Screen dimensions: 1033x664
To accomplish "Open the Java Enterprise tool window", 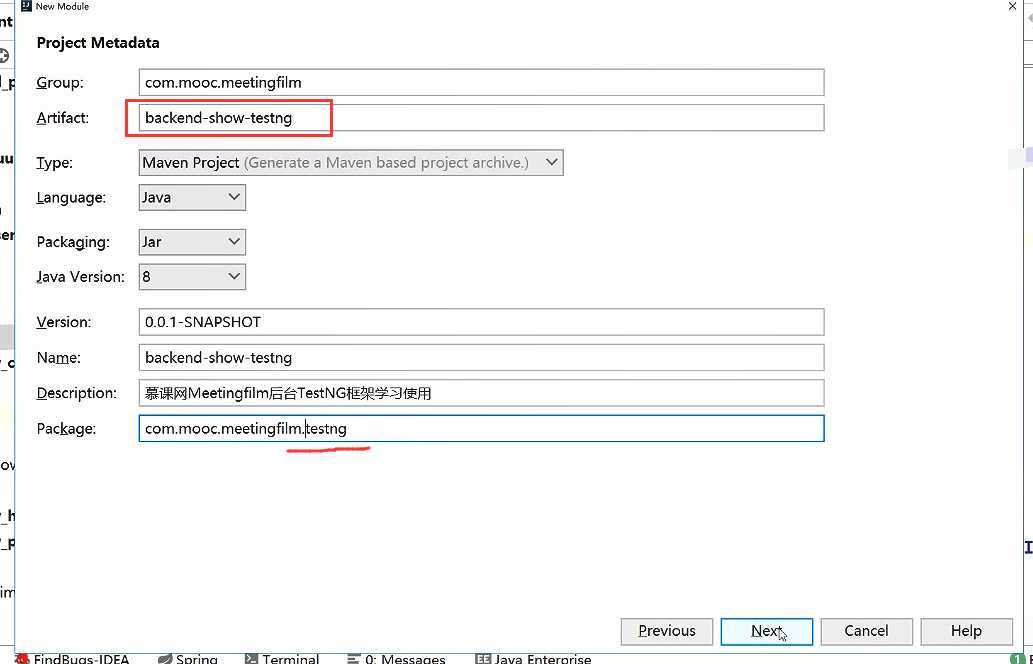I will click(534, 658).
